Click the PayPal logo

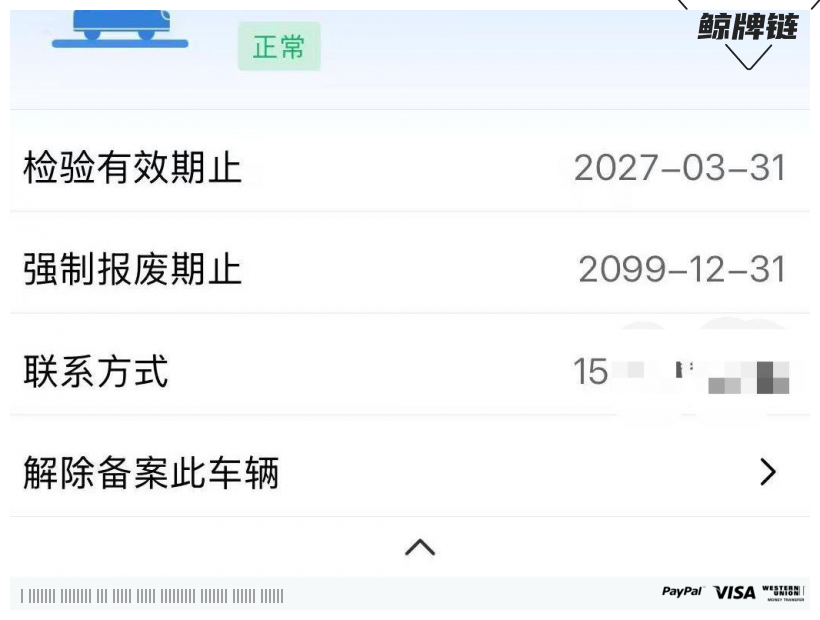(682, 592)
